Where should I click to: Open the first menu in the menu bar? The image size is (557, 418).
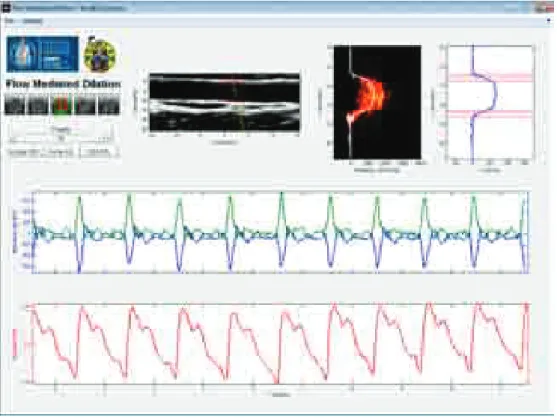click(x=9, y=21)
